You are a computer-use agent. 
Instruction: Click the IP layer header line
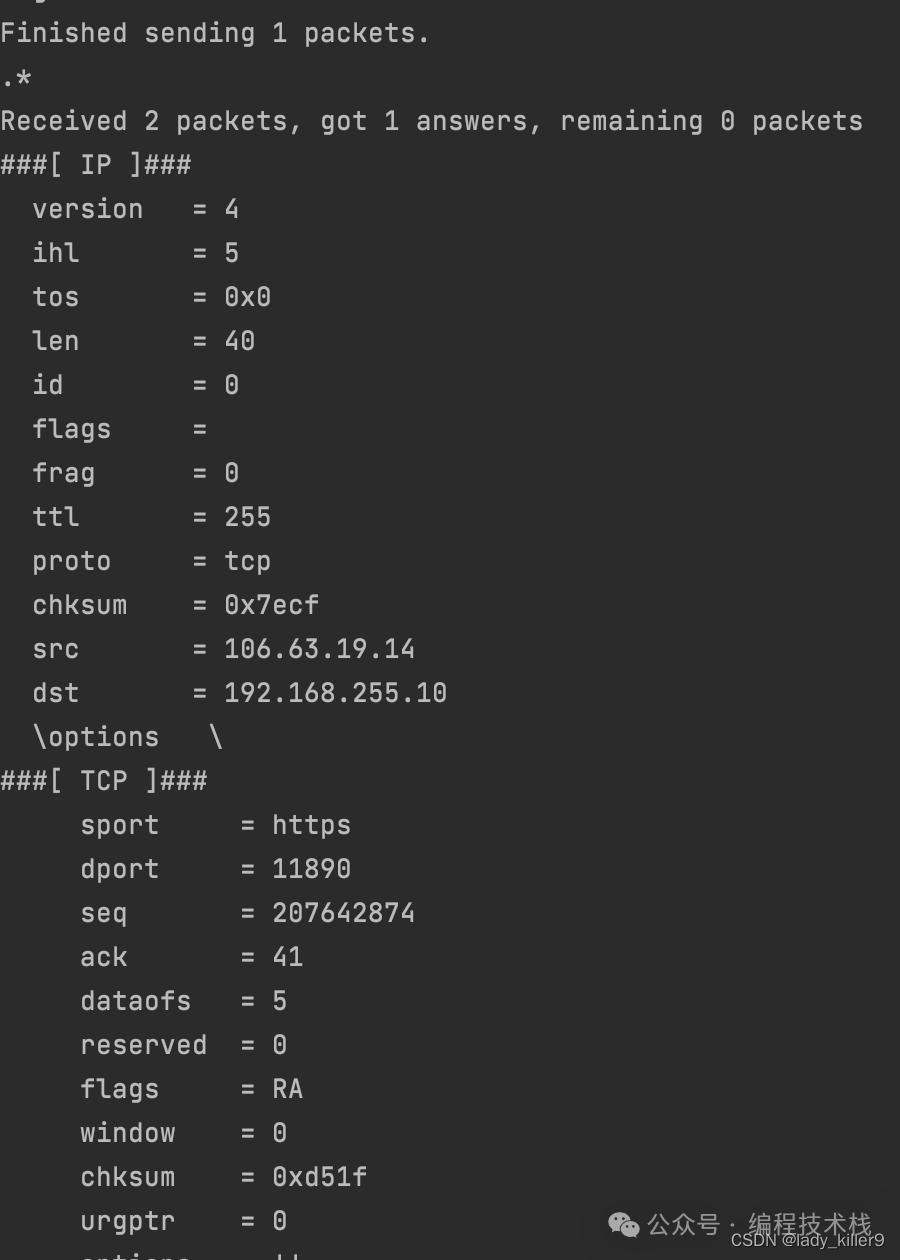pos(96,165)
